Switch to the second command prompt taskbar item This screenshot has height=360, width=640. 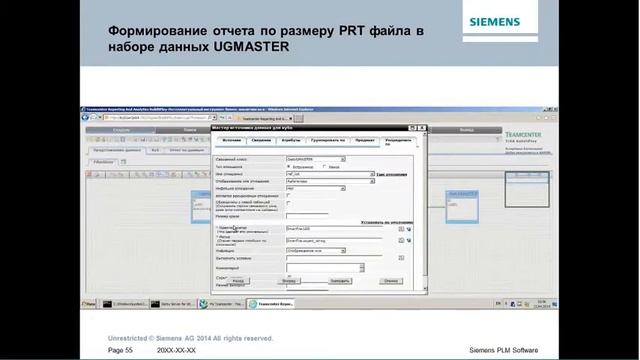point(172,304)
